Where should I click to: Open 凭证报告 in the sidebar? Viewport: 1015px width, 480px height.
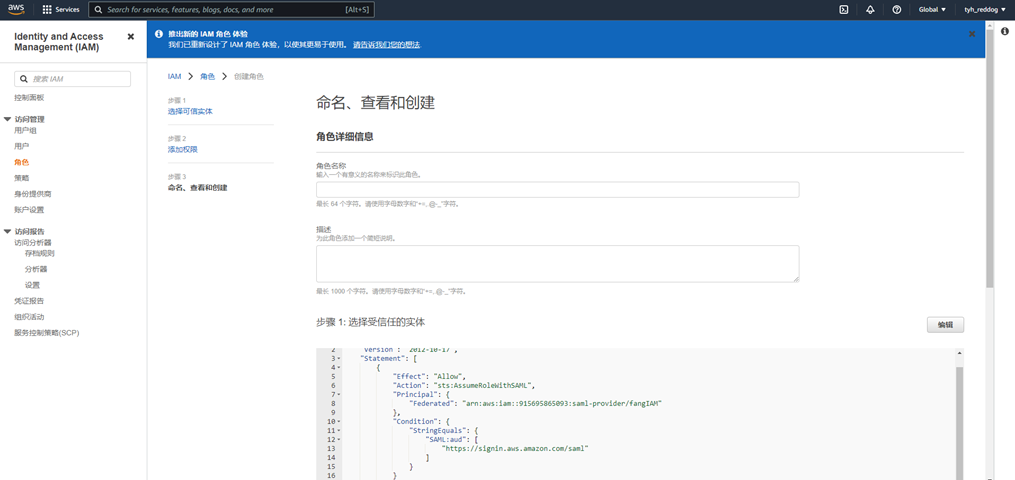point(29,301)
